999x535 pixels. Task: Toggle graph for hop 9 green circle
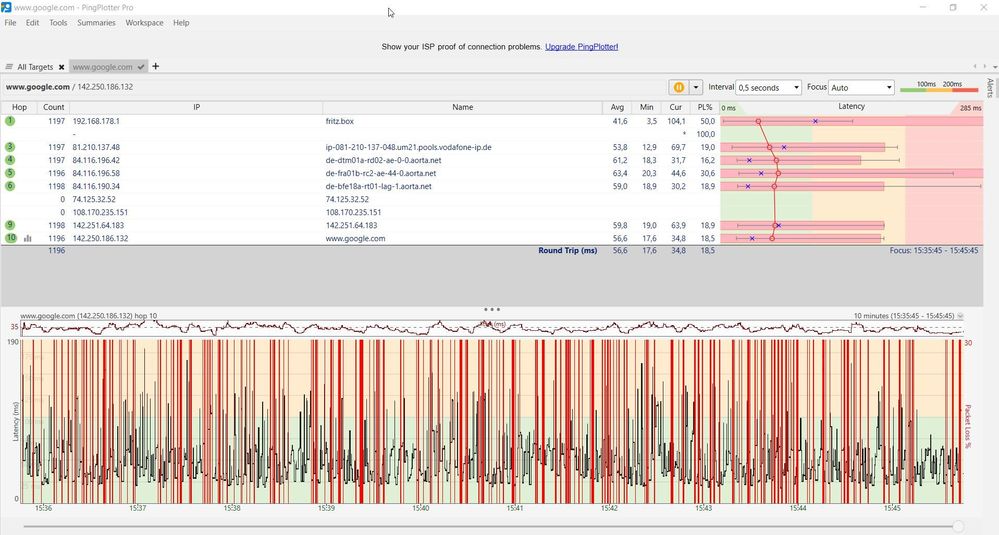tap(10, 225)
